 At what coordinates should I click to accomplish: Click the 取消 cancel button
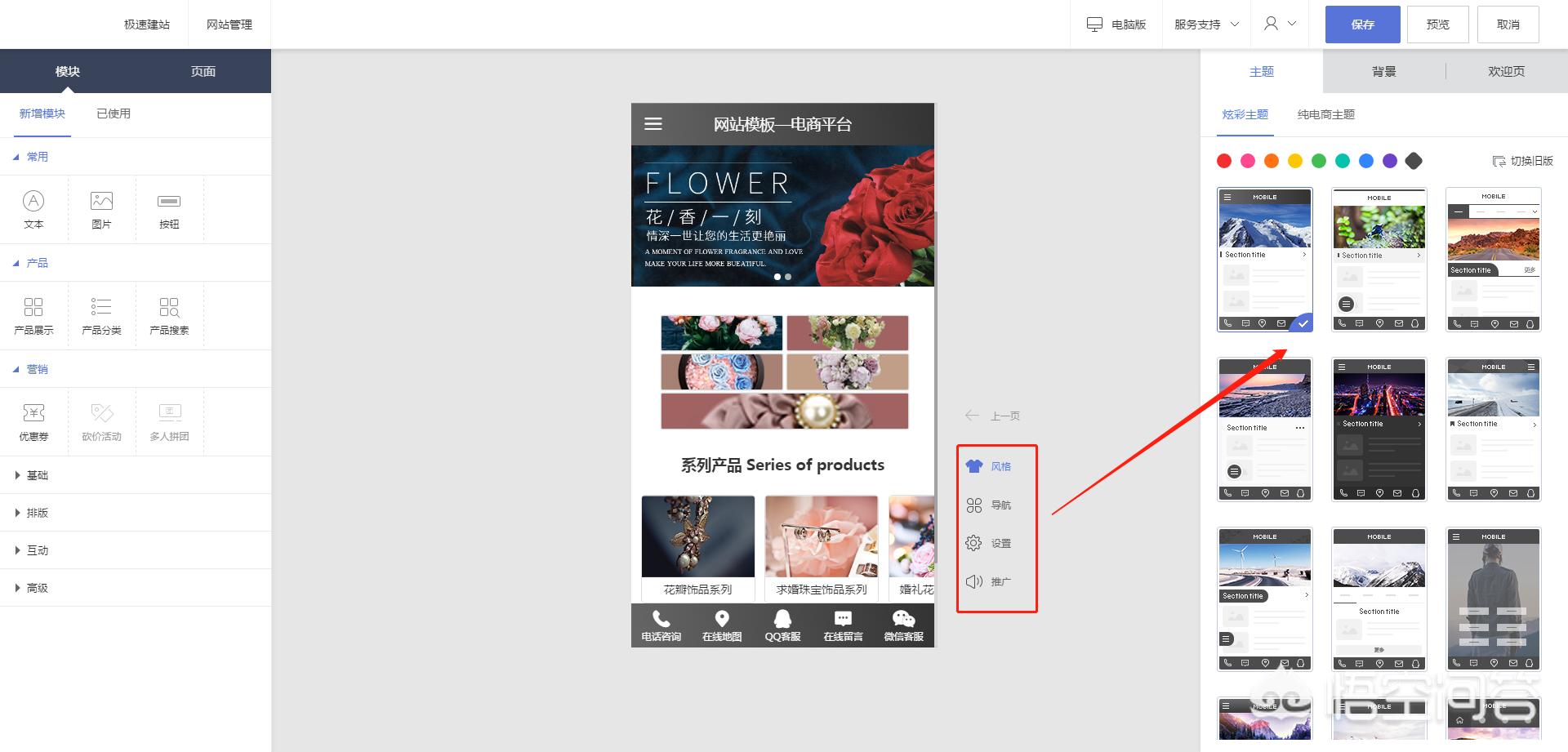[1508, 24]
